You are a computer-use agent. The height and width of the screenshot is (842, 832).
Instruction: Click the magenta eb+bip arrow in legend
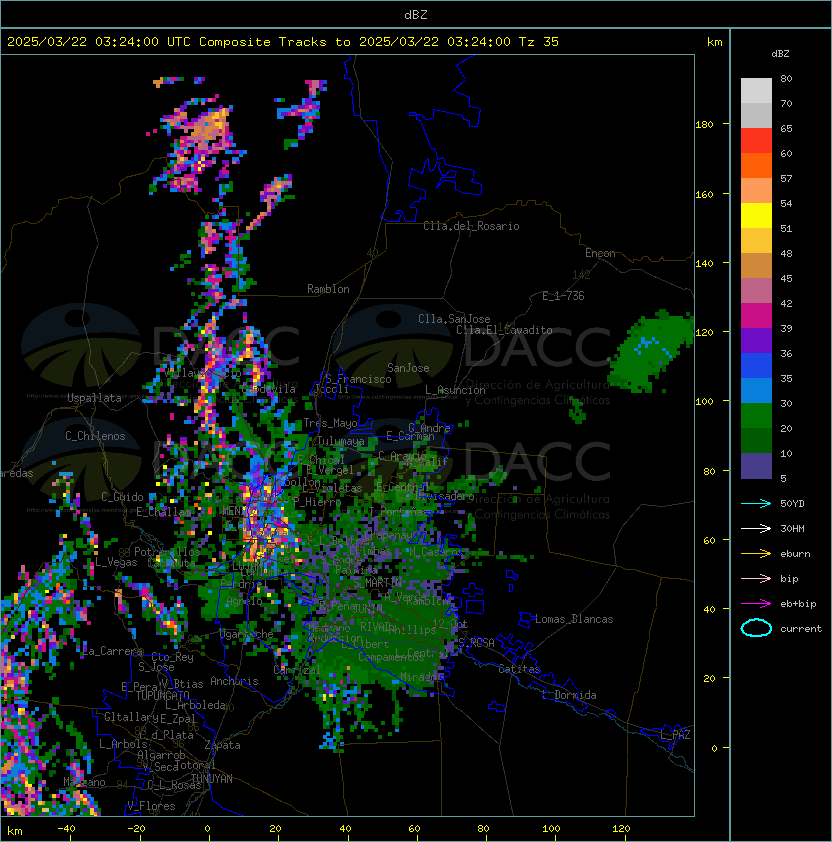(756, 604)
